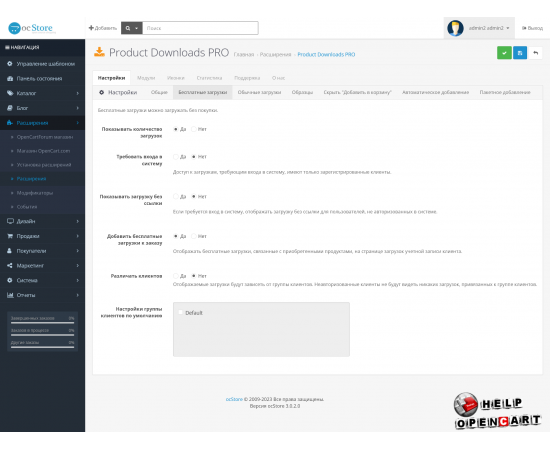Click the Расширения breadcrumb link

pyautogui.click(x=275, y=54)
